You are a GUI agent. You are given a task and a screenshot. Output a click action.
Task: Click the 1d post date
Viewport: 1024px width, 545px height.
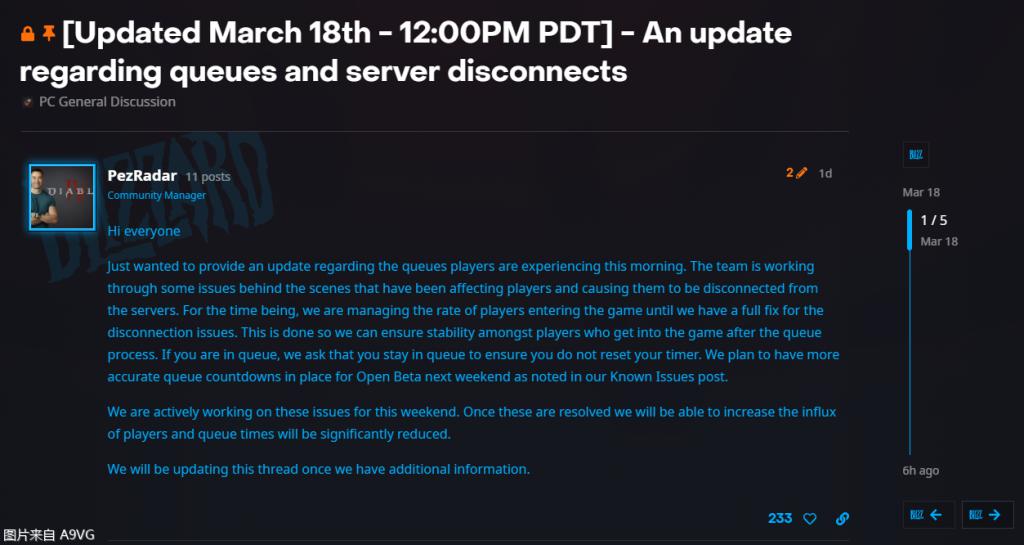pos(825,174)
